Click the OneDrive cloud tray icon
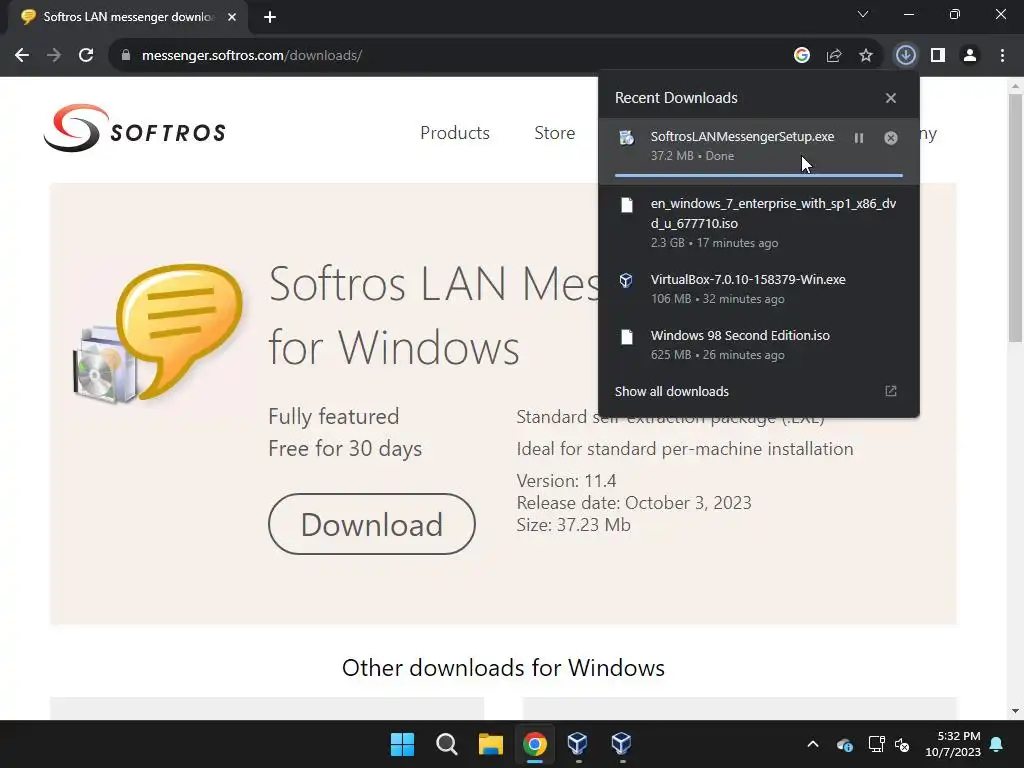This screenshot has height=768, width=1024. pos(844,744)
